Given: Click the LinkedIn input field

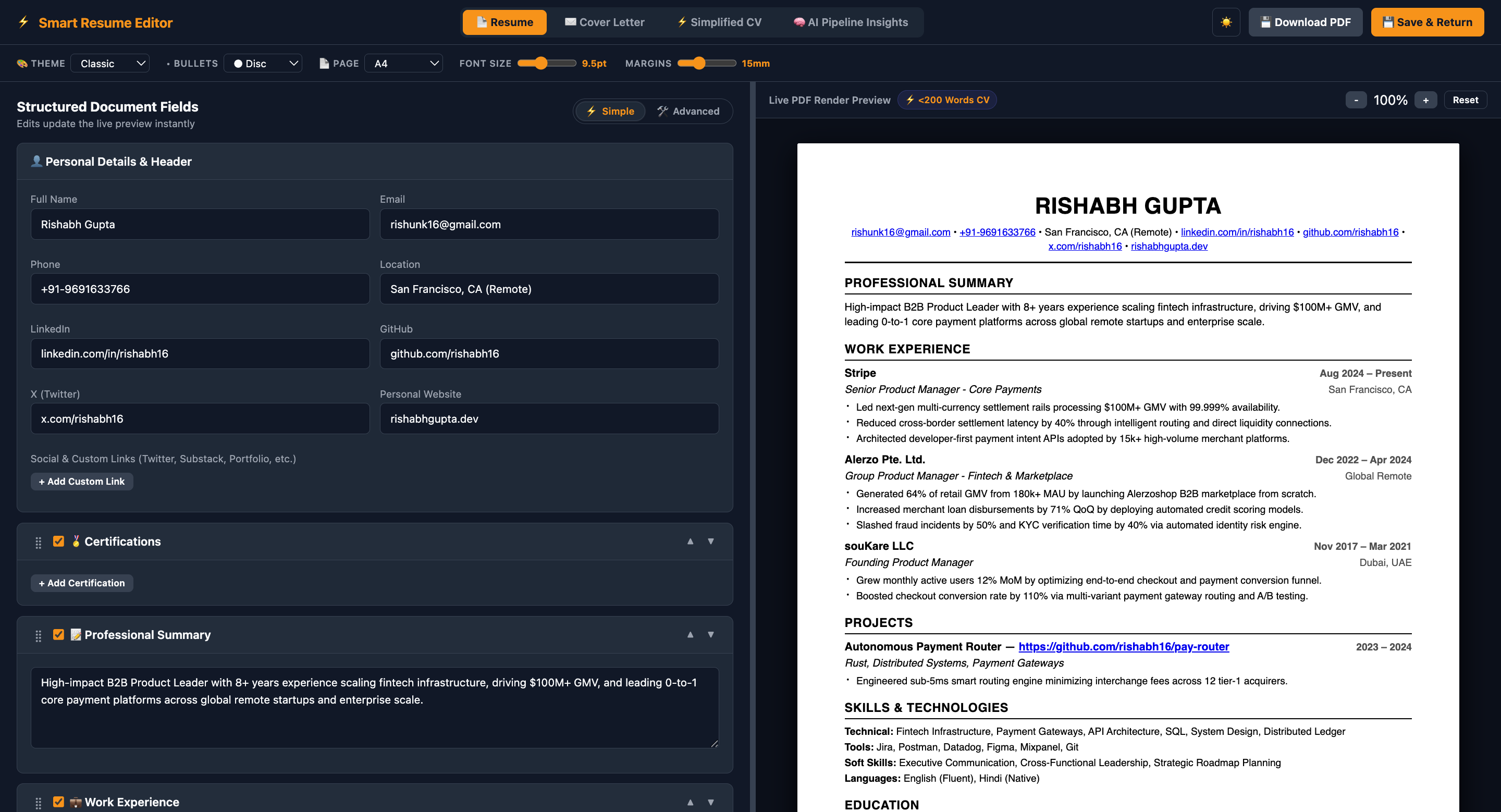Looking at the screenshot, I should [200, 353].
